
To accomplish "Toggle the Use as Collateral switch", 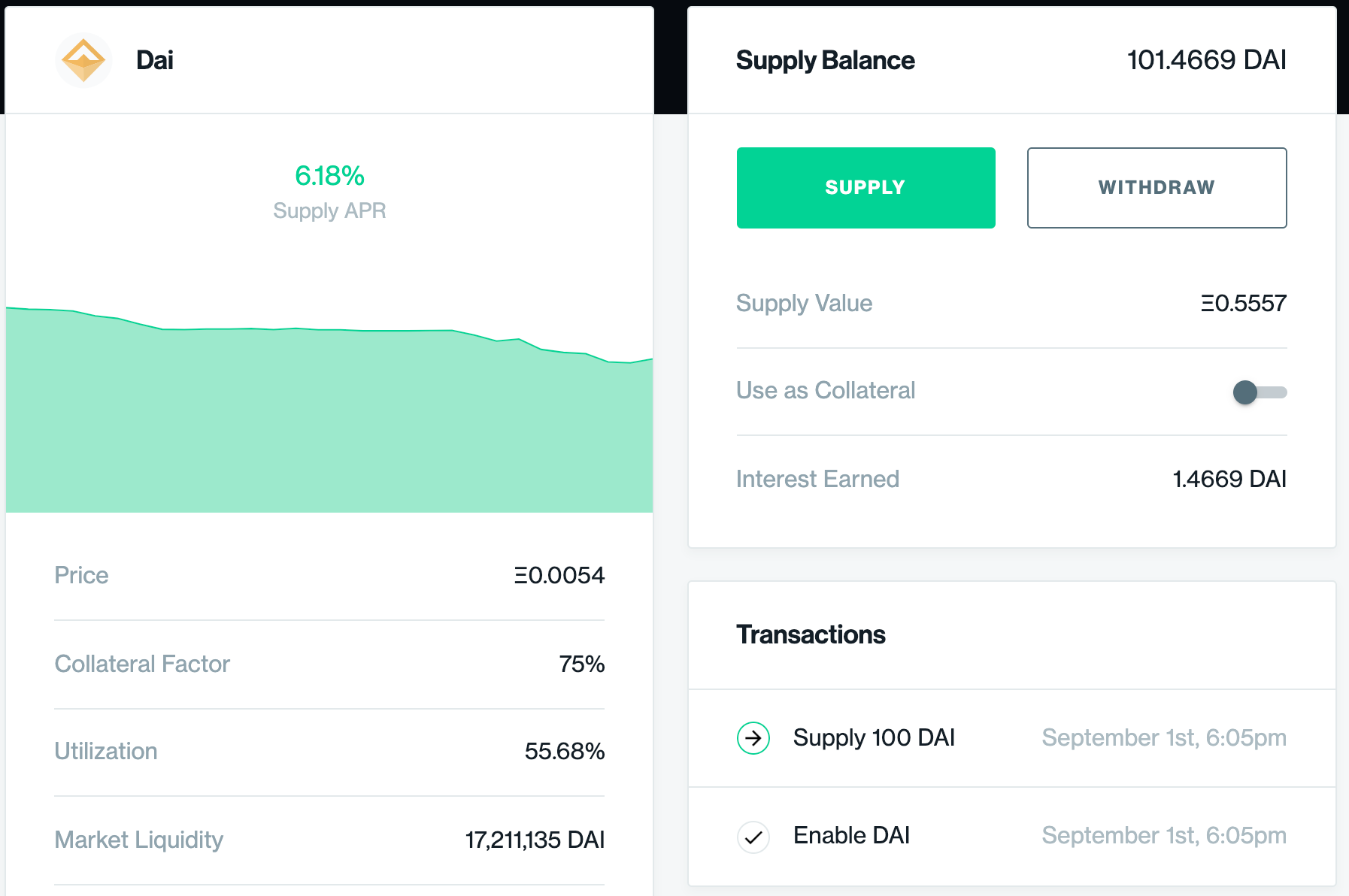I will (x=1259, y=392).
